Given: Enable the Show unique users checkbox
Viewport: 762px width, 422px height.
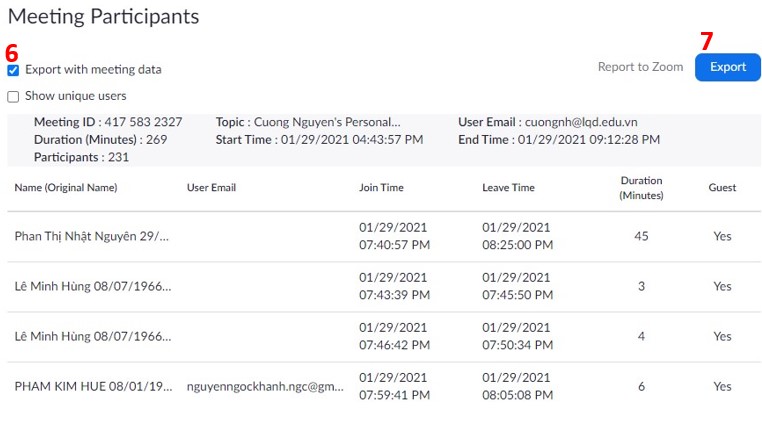Looking at the screenshot, I should (x=13, y=96).
